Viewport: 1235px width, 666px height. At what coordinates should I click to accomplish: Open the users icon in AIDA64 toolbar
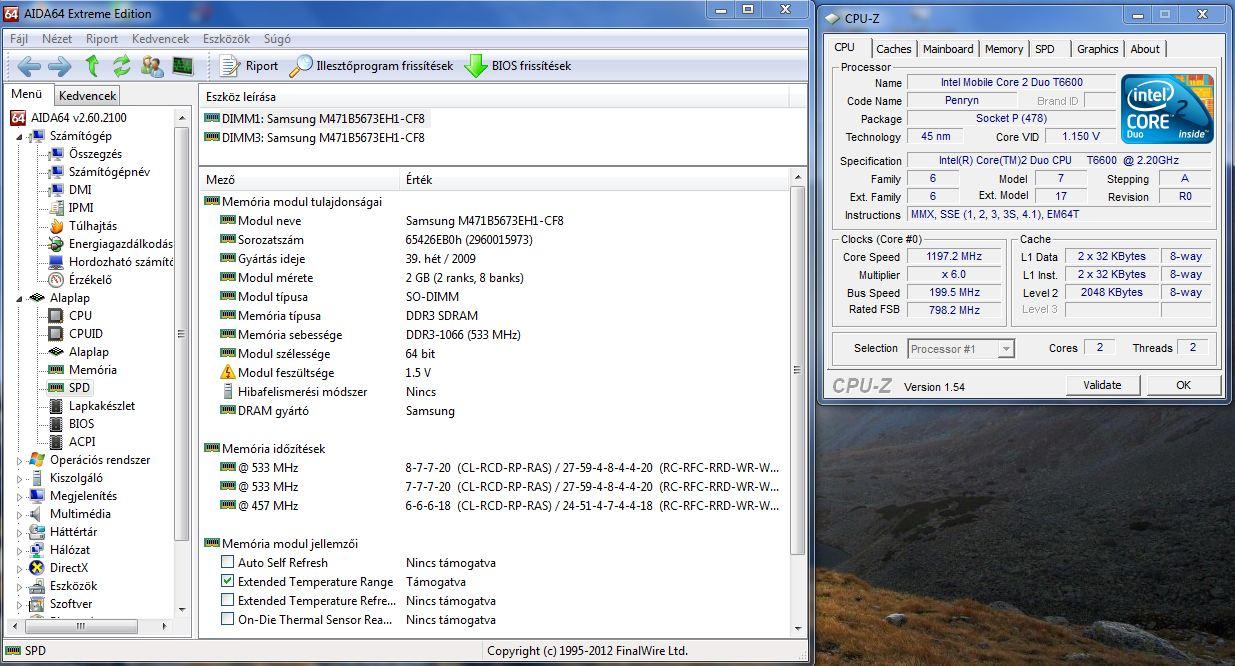pos(152,66)
